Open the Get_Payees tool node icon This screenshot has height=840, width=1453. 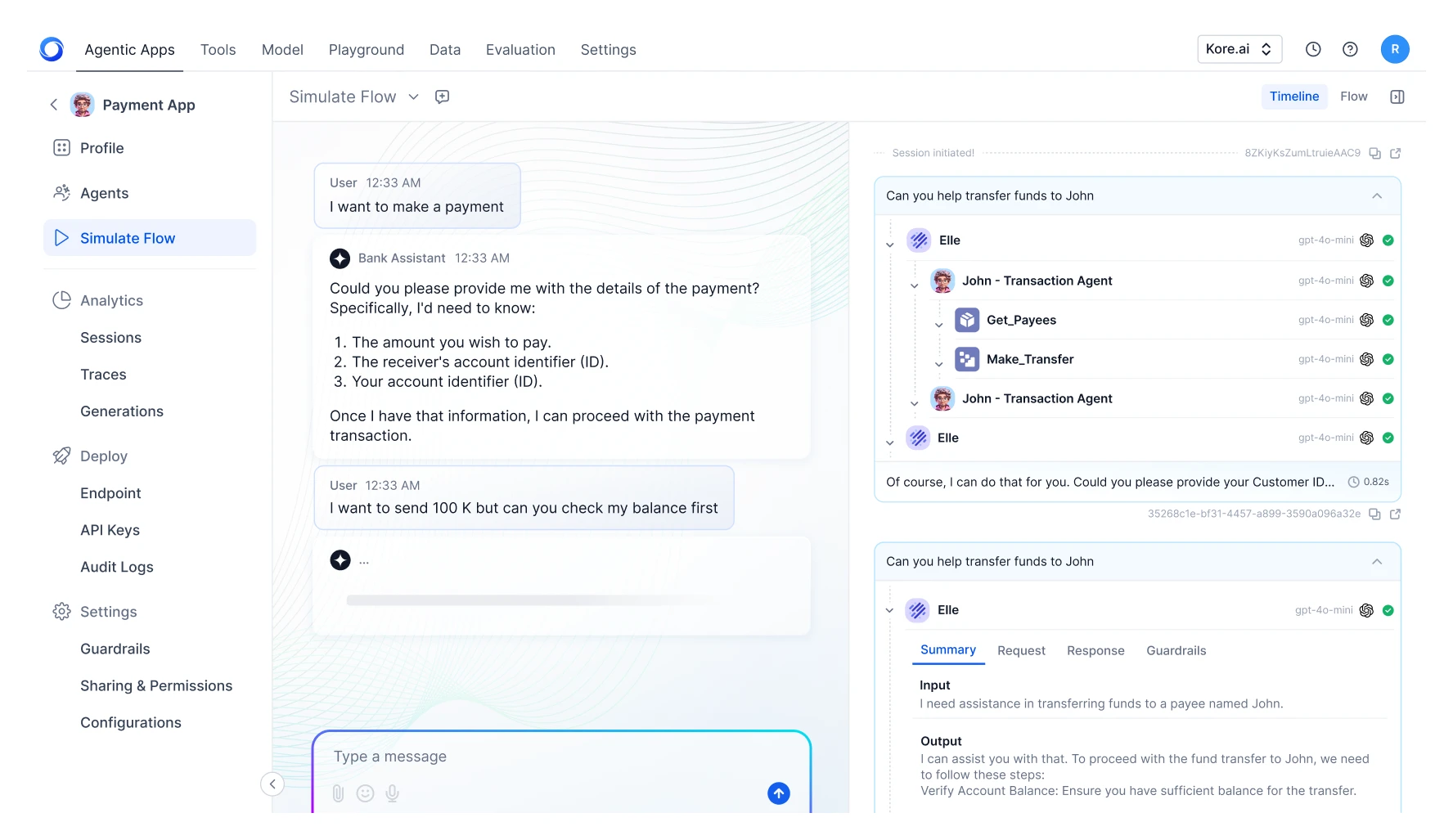click(968, 320)
